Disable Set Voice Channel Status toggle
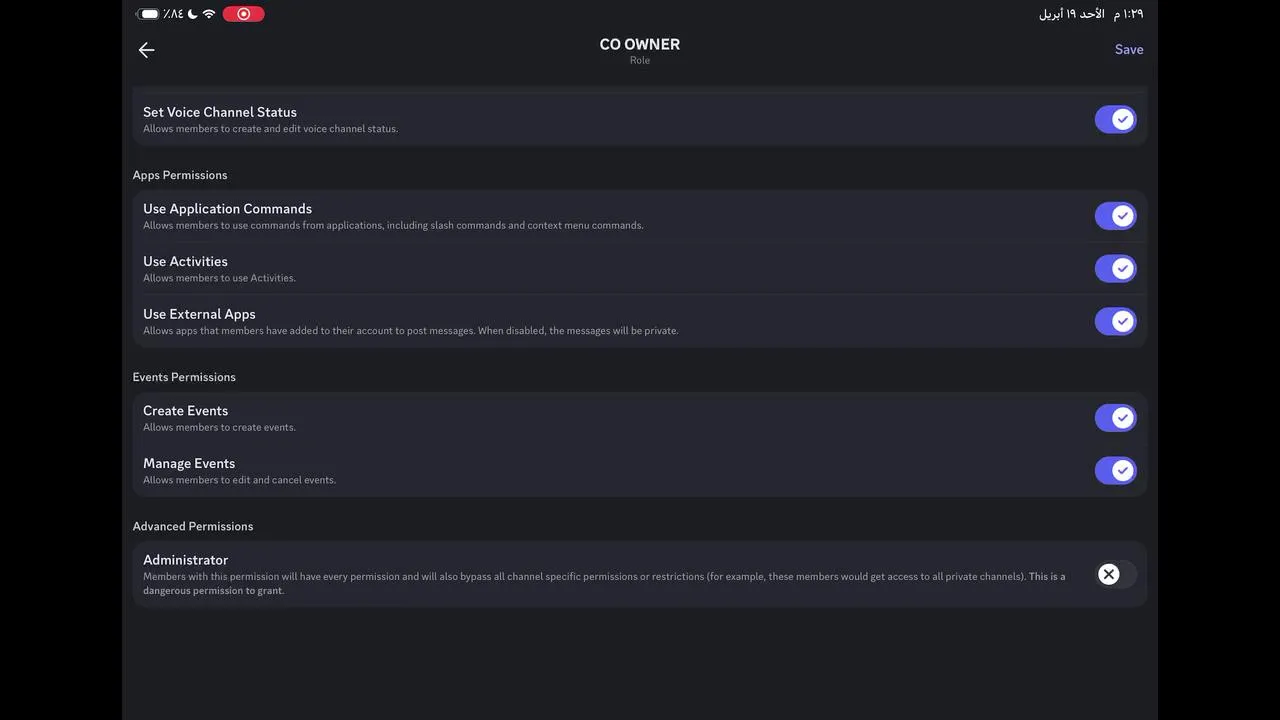The height and width of the screenshot is (720, 1280). (x=1115, y=120)
